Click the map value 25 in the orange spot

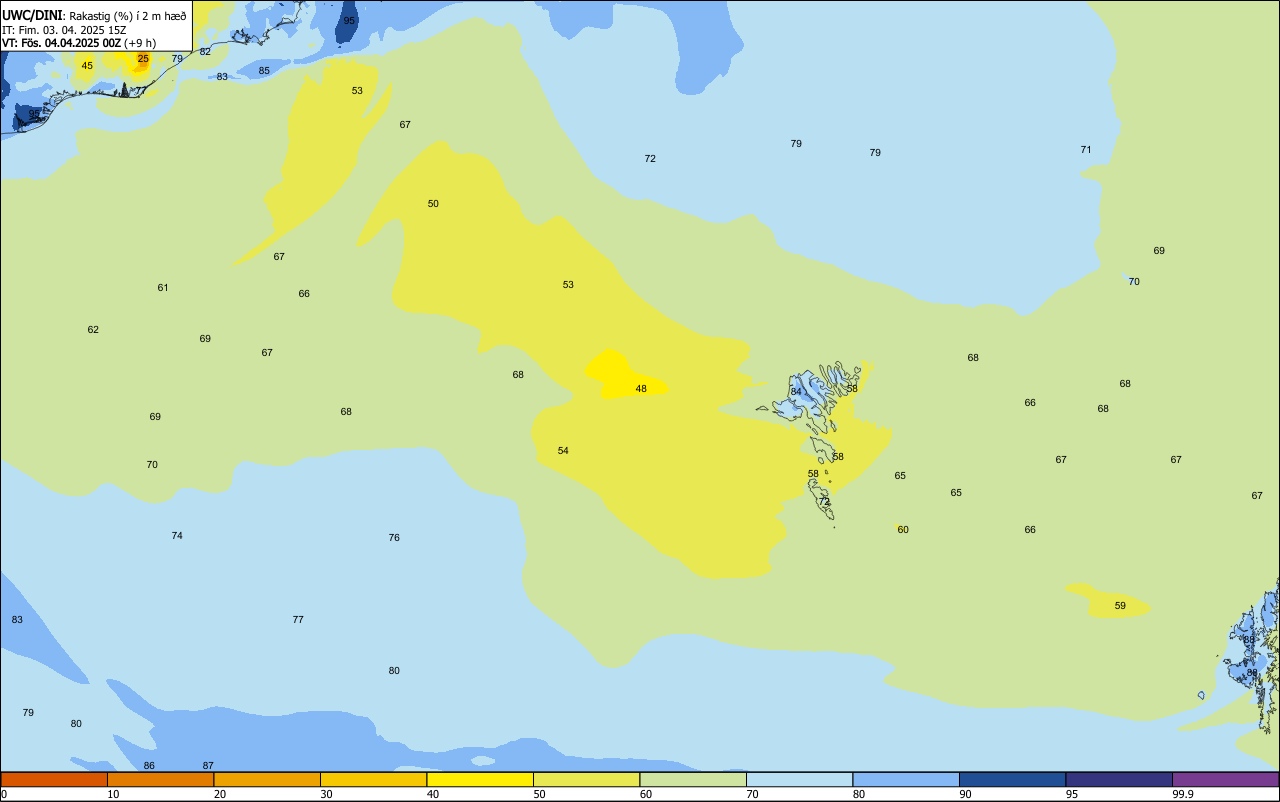pos(143,59)
